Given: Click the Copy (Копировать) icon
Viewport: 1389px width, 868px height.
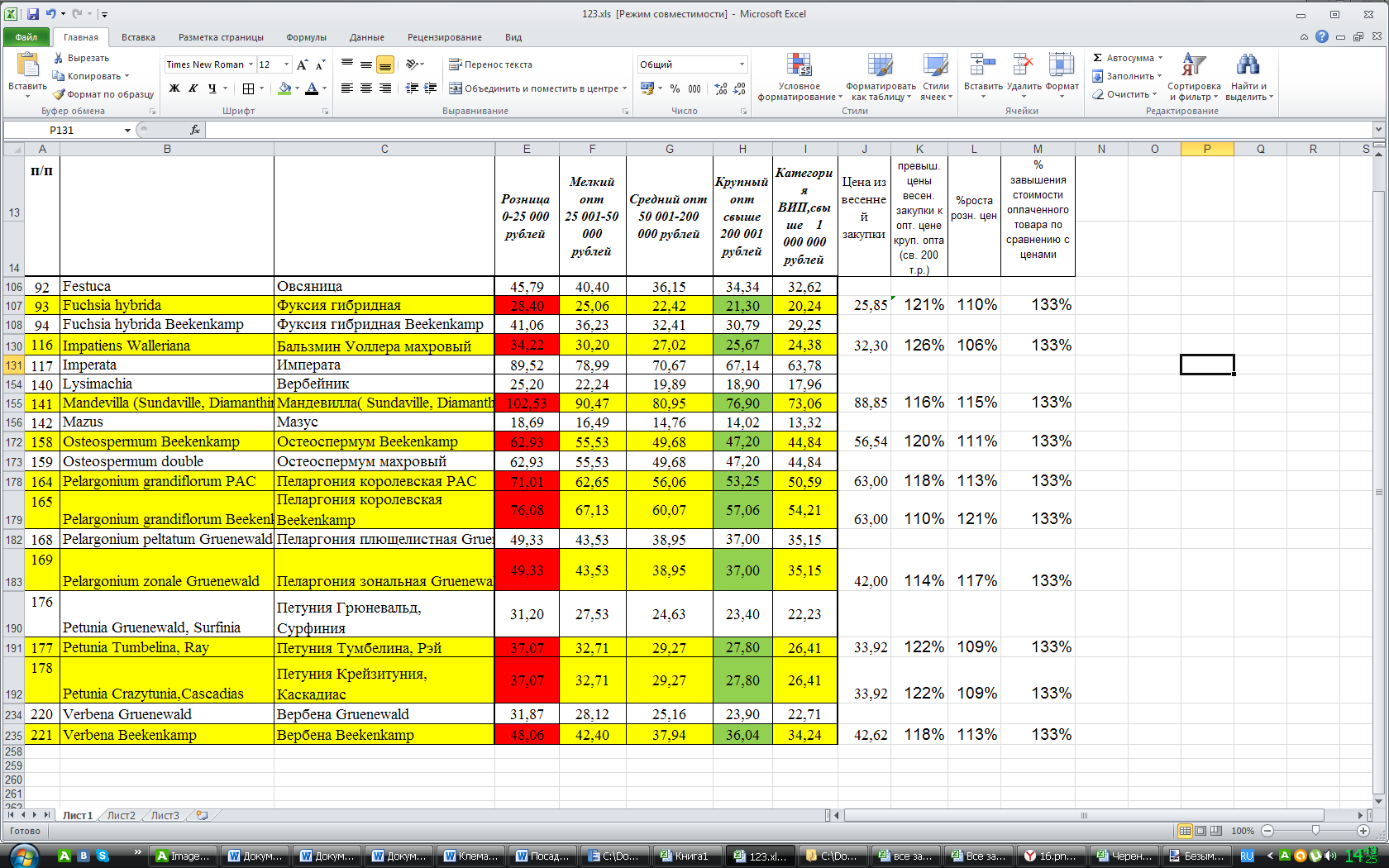Looking at the screenshot, I should pyautogui.click(x=59, y=76).
